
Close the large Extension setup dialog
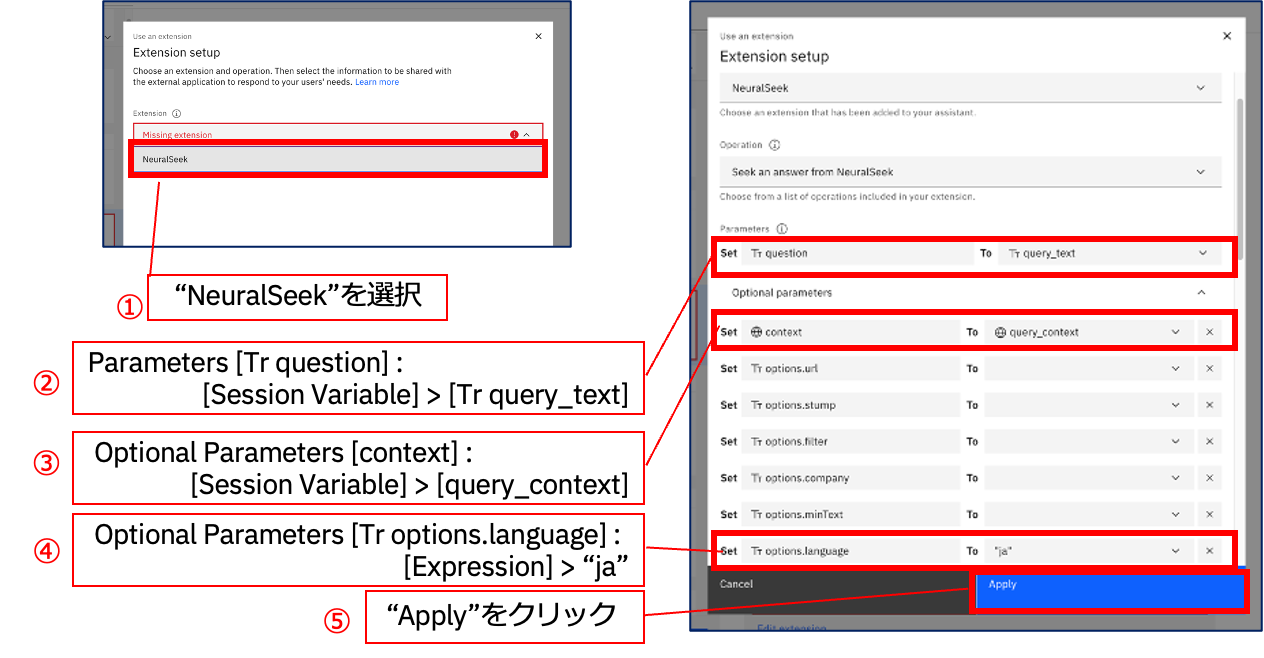click(x=1227, y=36)
